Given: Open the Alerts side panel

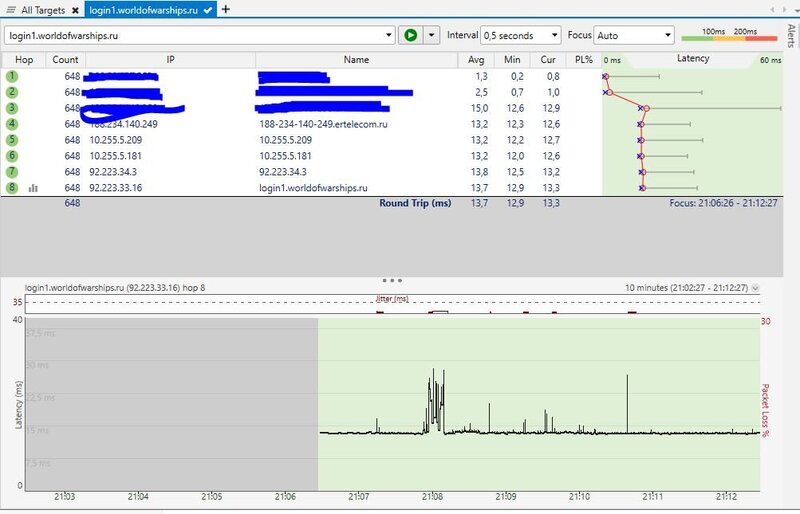Looking at the screenshot, I should (791, 35).
